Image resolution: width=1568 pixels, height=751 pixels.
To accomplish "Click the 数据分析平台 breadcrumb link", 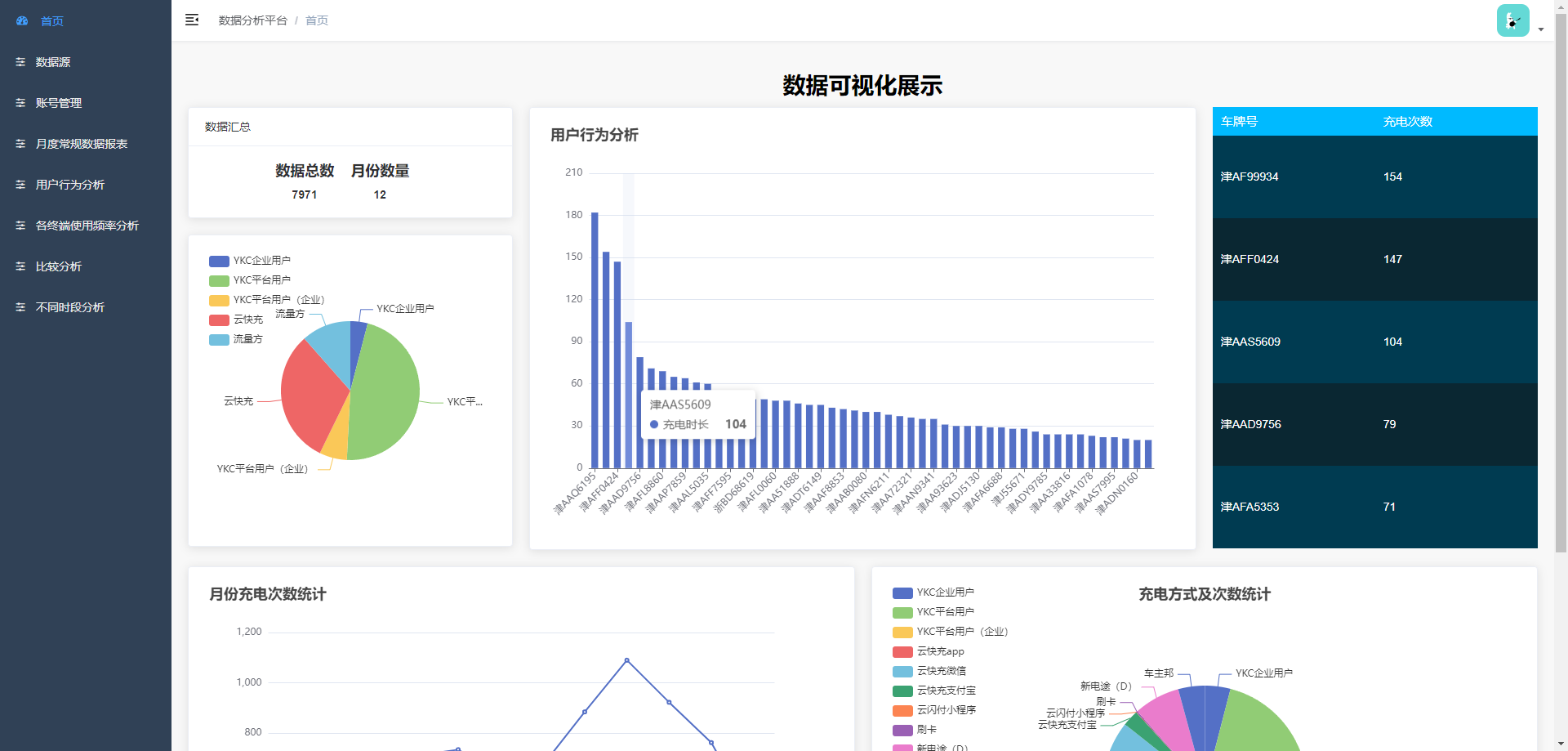I will (252, 20).
